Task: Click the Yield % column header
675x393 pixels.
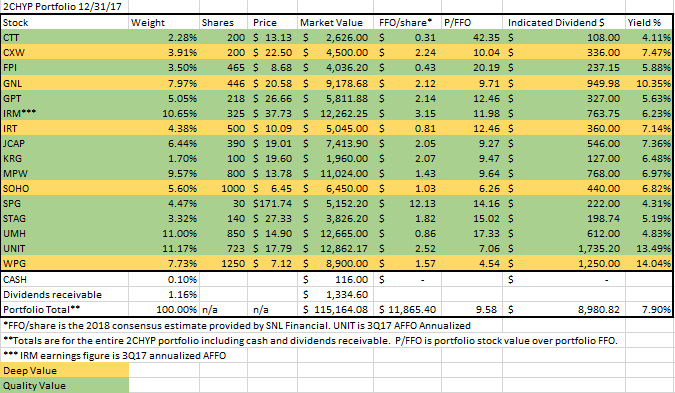Action: point(648,22)
